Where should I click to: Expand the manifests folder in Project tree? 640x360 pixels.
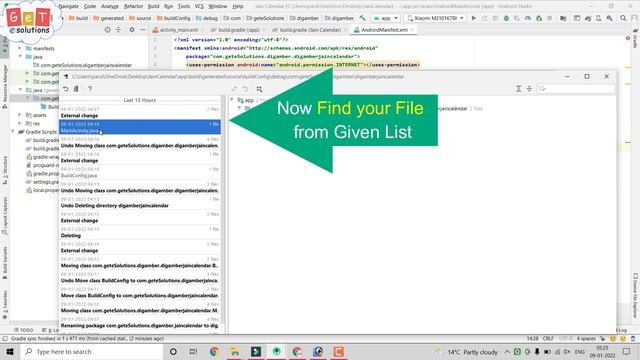pos(20,48)
